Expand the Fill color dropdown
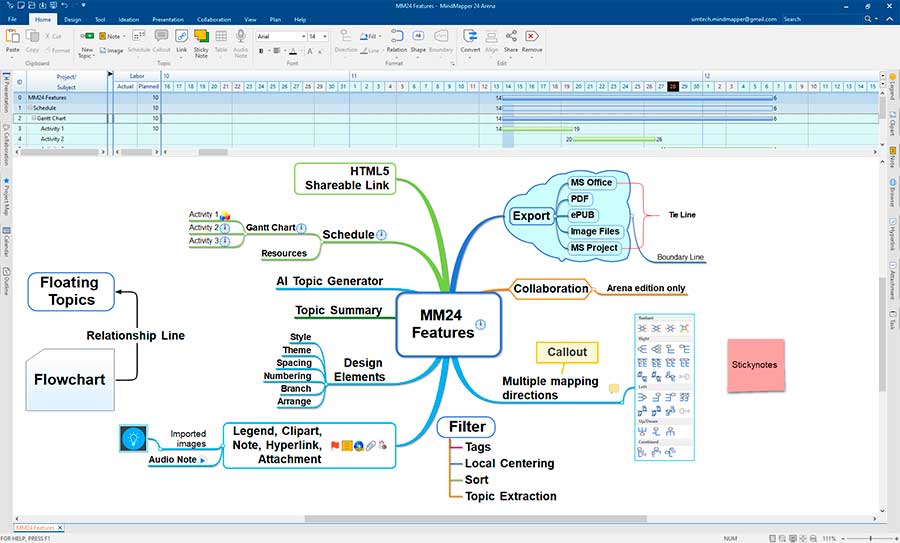Screen dimensions: 900x543 coord(381,36)
